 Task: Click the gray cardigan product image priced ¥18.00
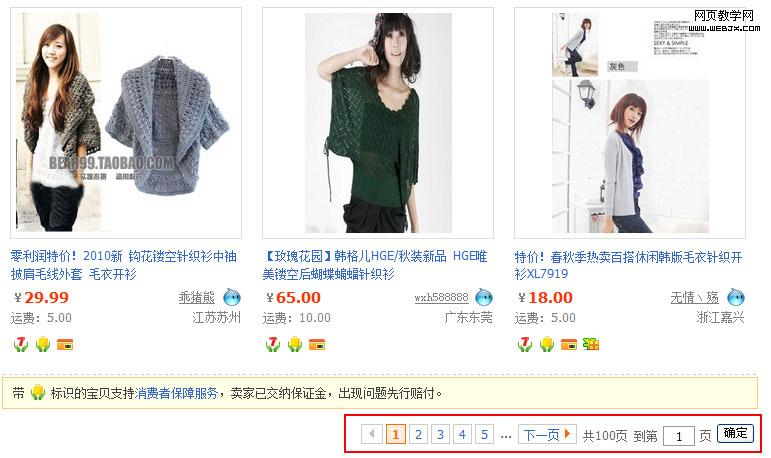630,123
